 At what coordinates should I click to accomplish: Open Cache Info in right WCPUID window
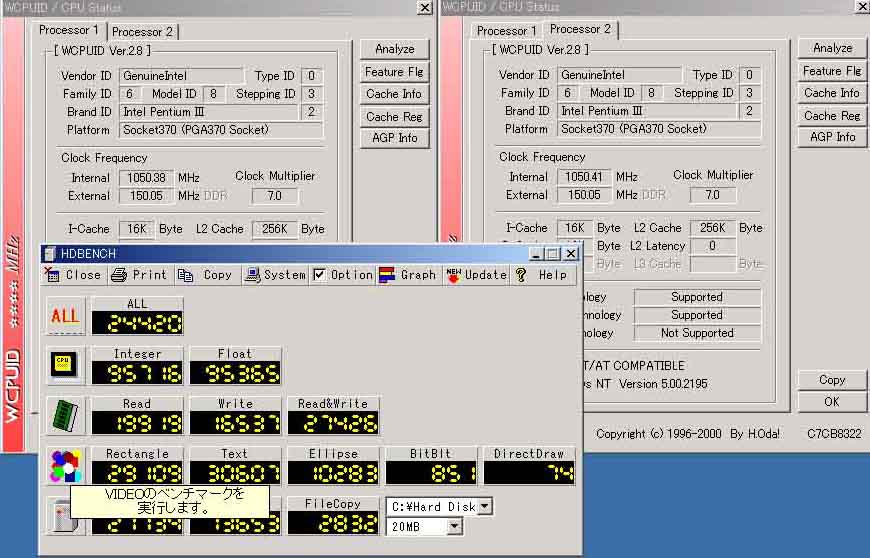[832, 93]
